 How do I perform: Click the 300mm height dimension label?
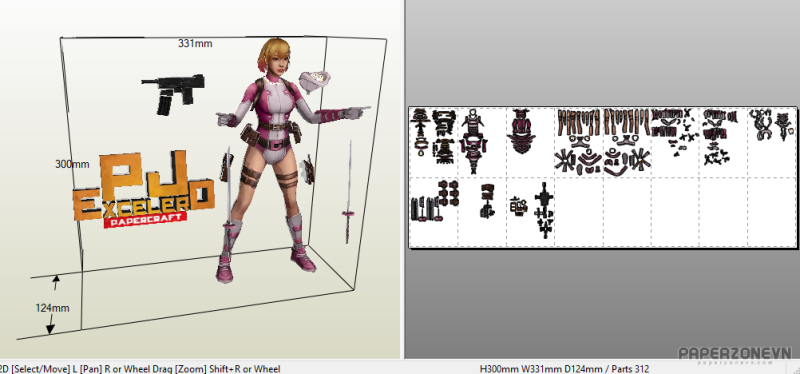[72, 164]
